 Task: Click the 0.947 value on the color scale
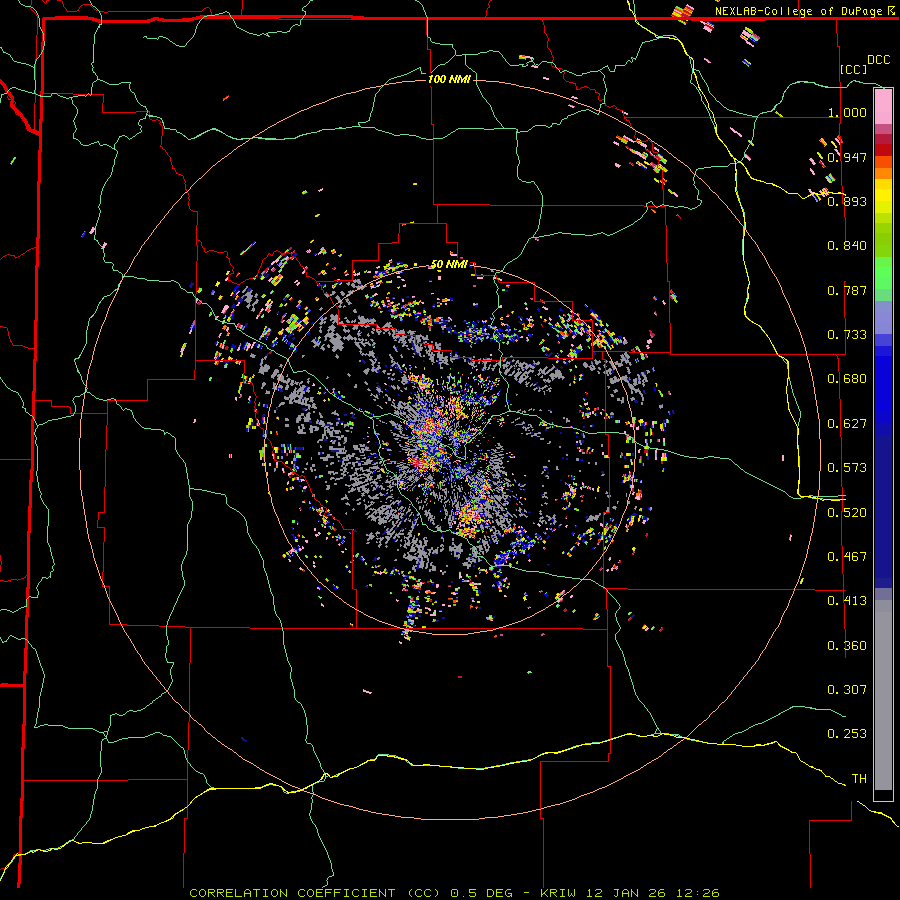click(x=847, y=157)
